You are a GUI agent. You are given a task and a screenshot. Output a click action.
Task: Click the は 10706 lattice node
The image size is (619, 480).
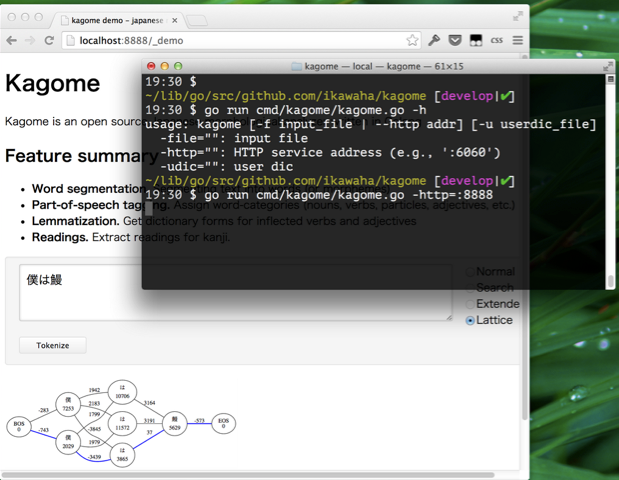[122, 392]
